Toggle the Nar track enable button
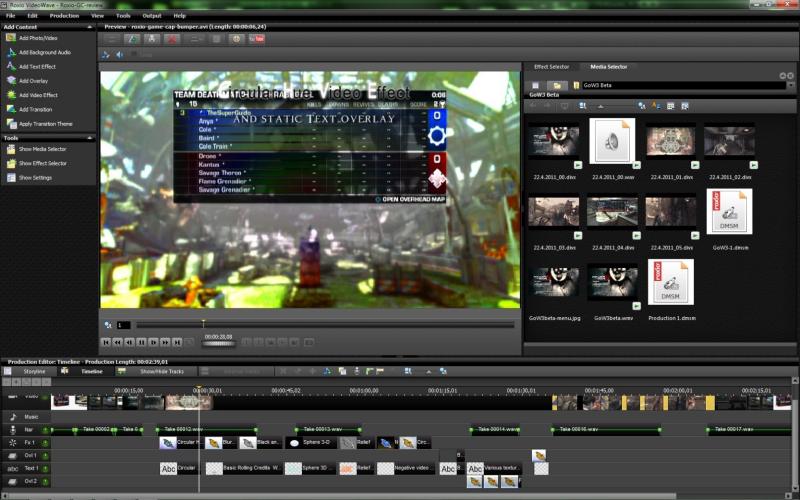The width and height of the screenshot is (800, 500). (45, 430)
